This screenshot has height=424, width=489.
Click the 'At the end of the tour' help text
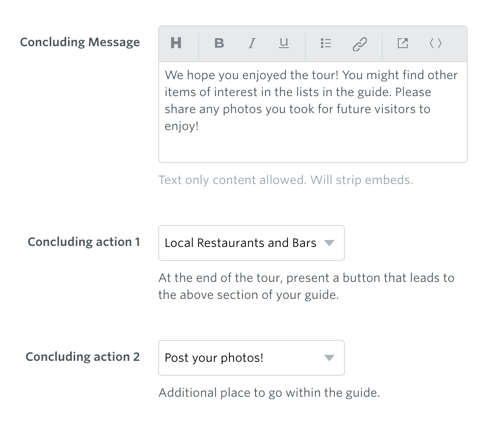coord(306,286)
